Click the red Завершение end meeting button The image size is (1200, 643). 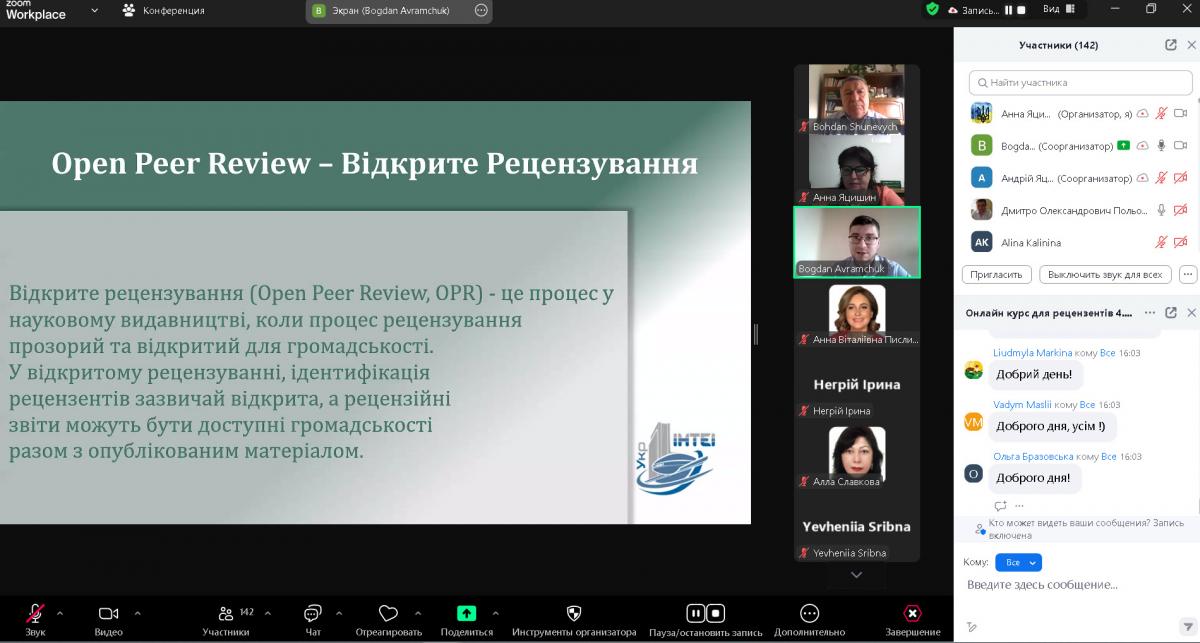pyautogui.click(x=912, y=619)
